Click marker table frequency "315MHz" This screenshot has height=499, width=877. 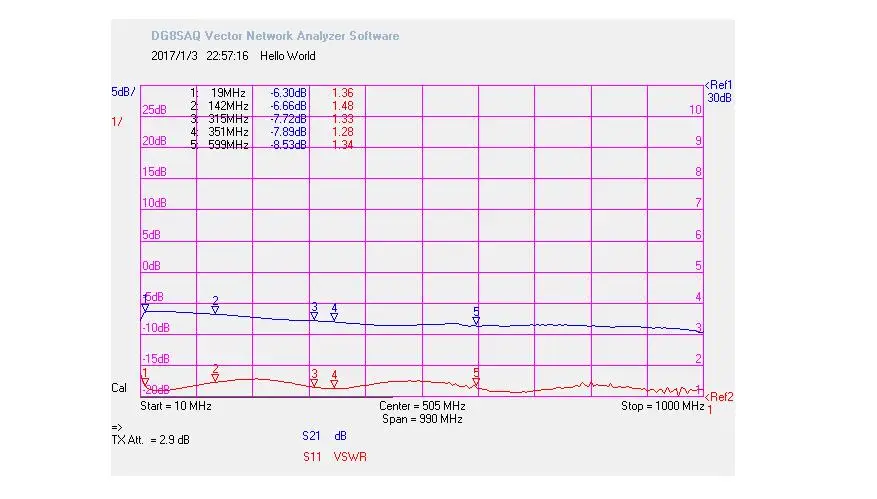coord(228,119)
